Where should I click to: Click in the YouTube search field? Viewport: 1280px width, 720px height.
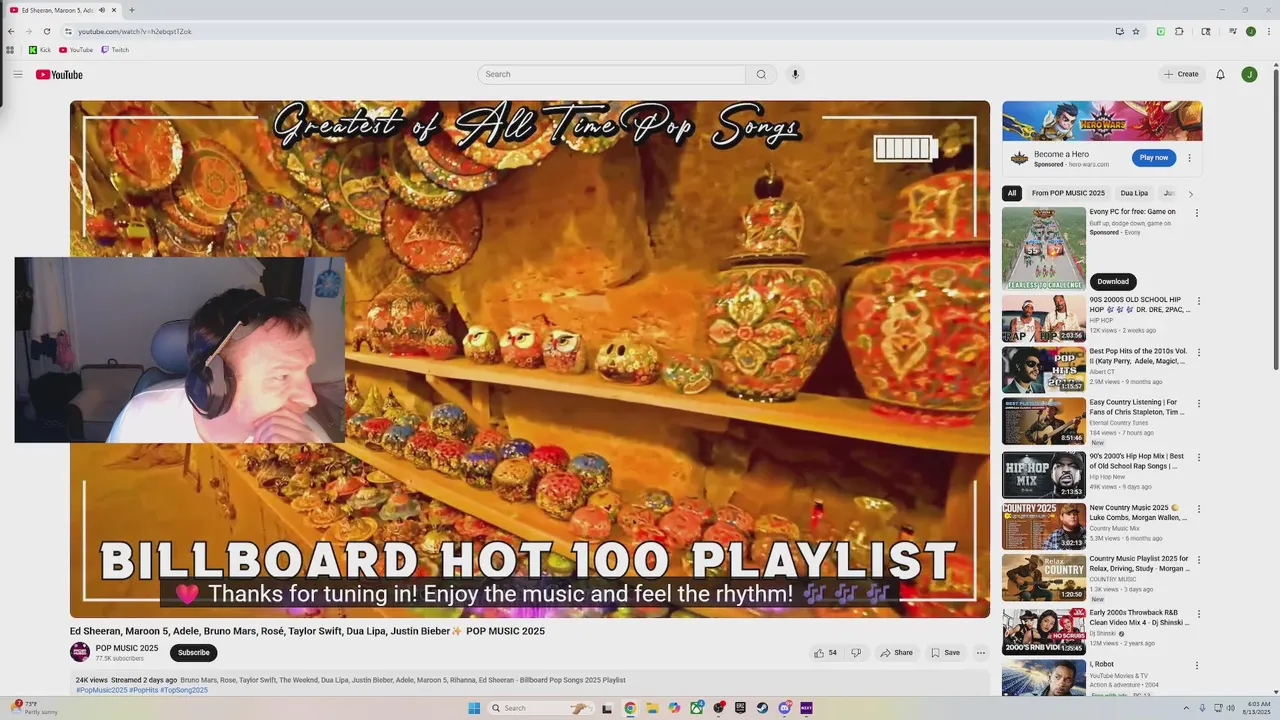point(612,74)
